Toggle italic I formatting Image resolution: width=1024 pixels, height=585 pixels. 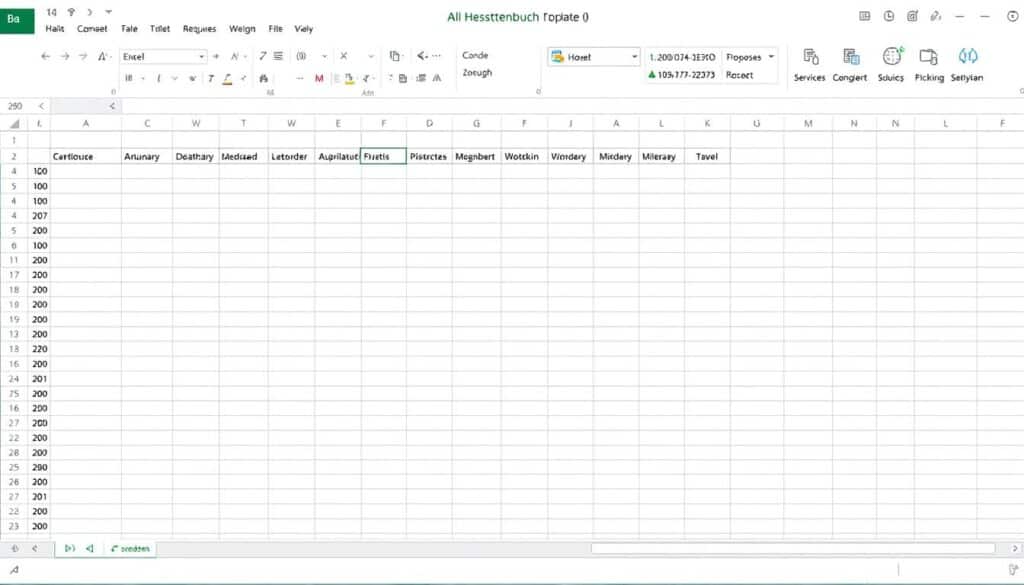[x=159, y=78]
